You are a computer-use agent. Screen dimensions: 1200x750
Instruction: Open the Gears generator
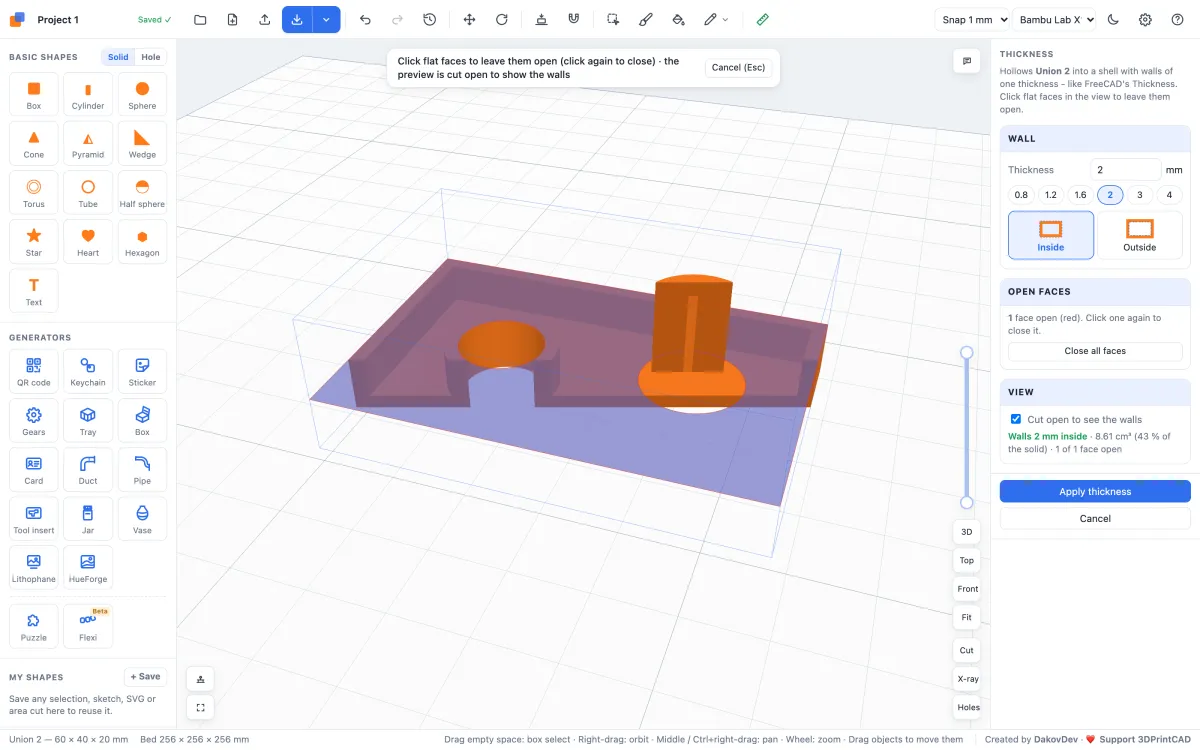34,422
